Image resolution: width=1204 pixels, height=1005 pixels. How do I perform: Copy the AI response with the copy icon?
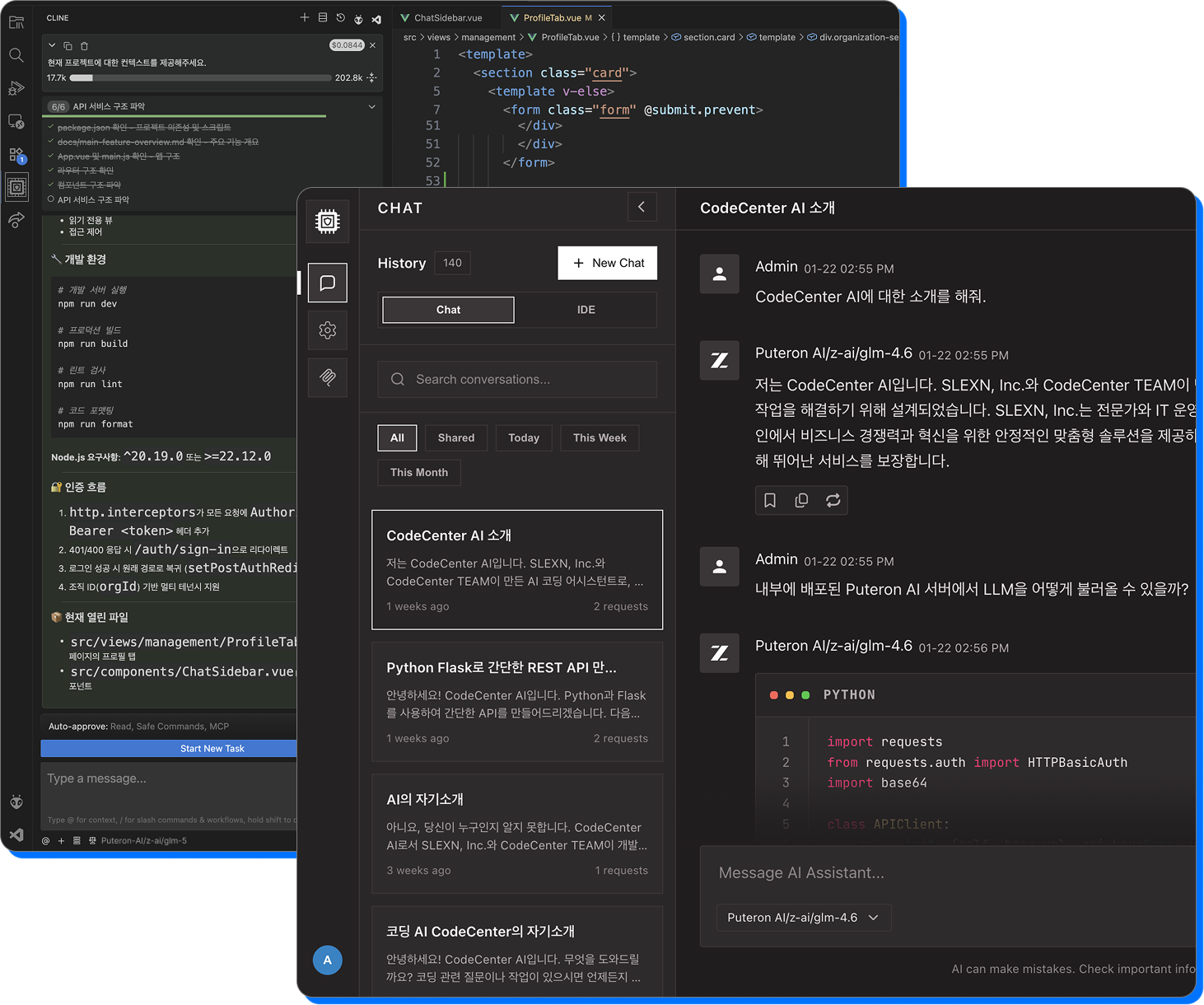click(801, 501)
